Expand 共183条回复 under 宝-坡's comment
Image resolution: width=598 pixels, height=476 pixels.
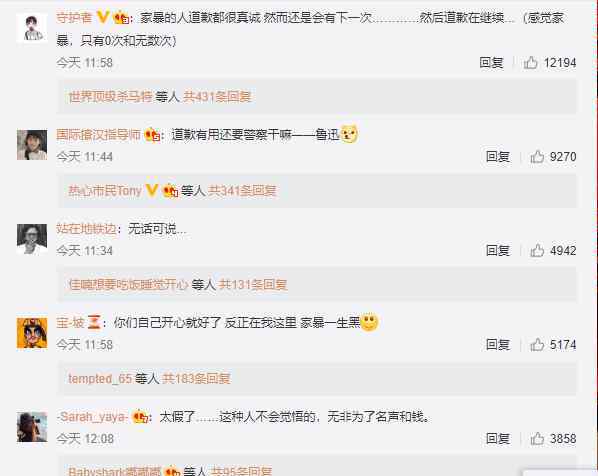tap(196, 379)
